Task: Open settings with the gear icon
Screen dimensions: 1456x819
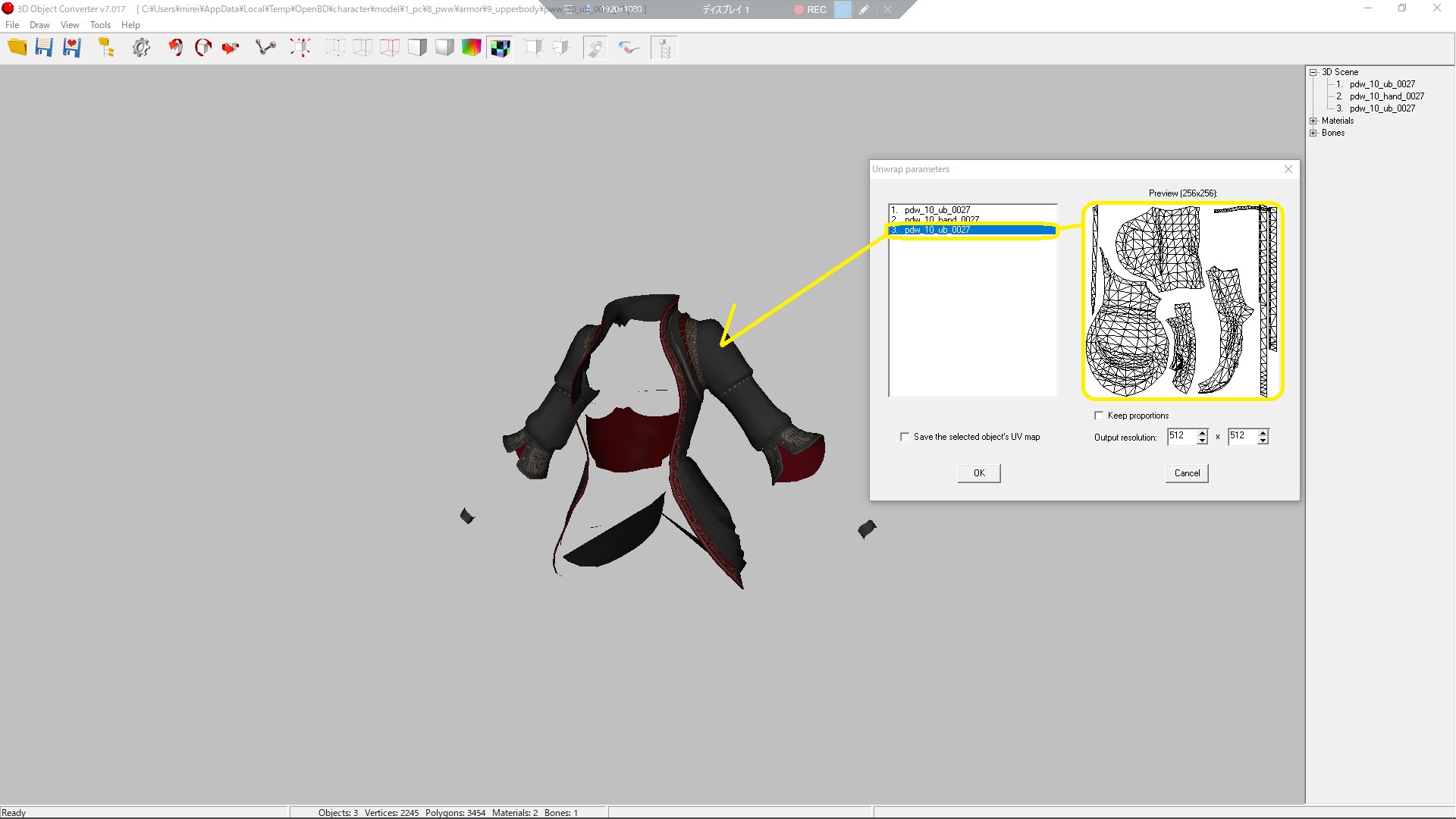Action: click(x=141, y=48)
